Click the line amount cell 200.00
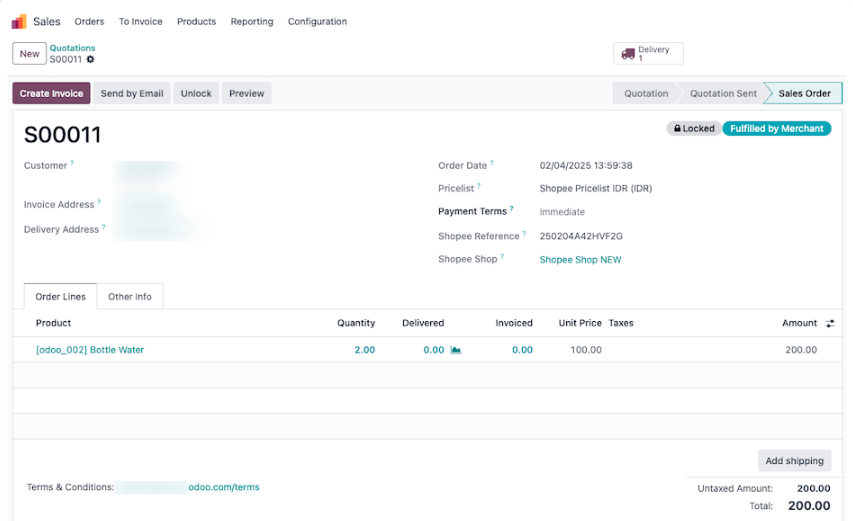Screen dimensions: 853x521 pos(801,350)
